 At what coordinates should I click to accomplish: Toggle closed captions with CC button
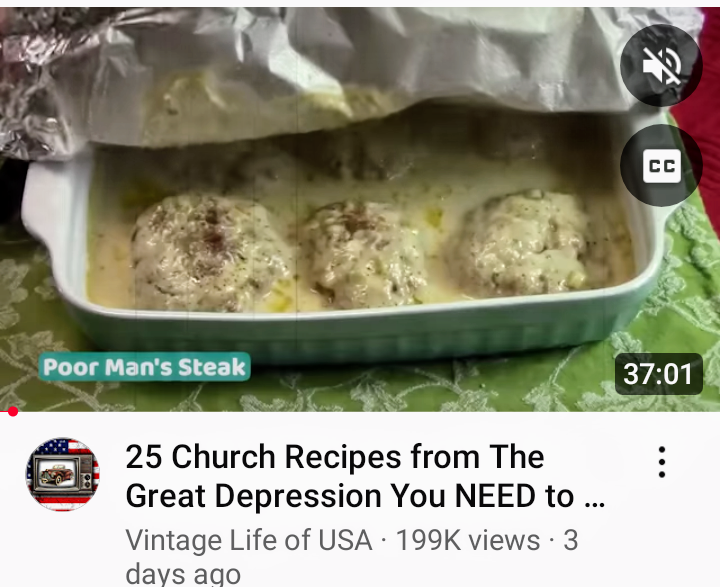pyautogui.click(x=661, y=165)
